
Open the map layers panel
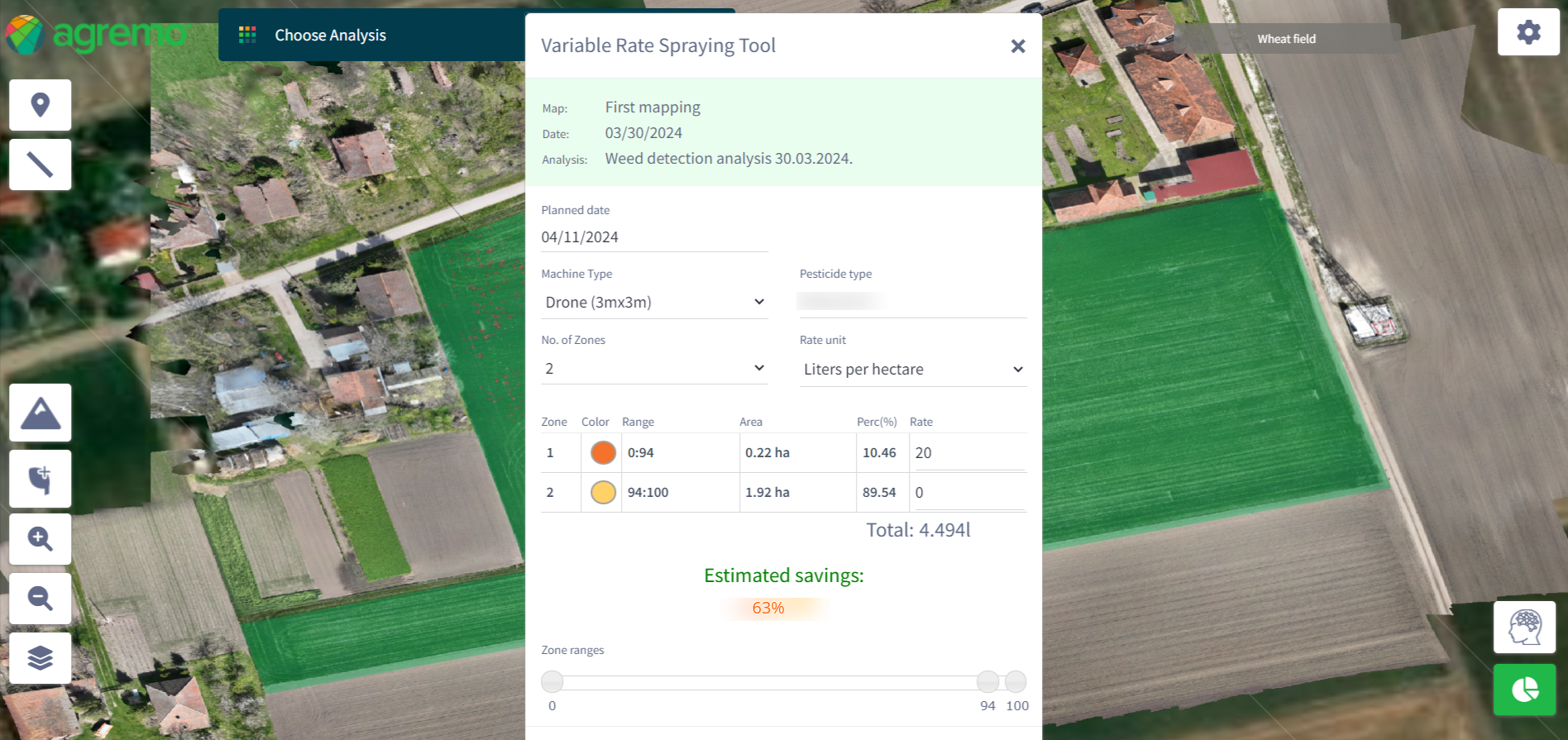(40, 658)
